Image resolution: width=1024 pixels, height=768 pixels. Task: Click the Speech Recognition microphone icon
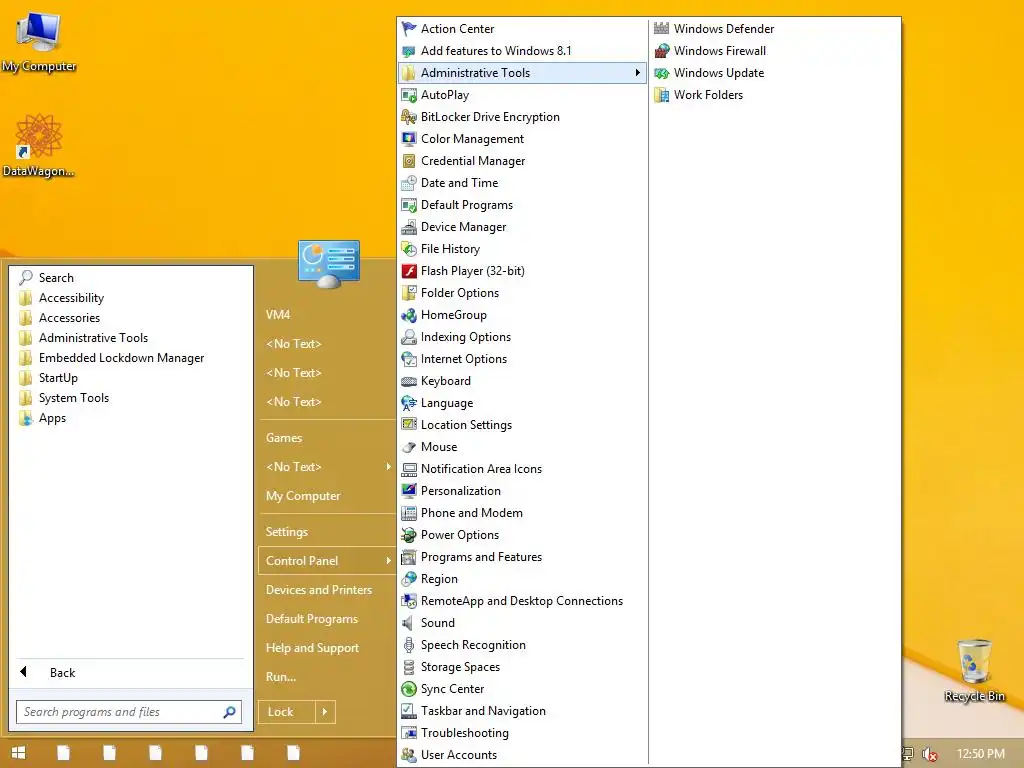tap(409, 645)
